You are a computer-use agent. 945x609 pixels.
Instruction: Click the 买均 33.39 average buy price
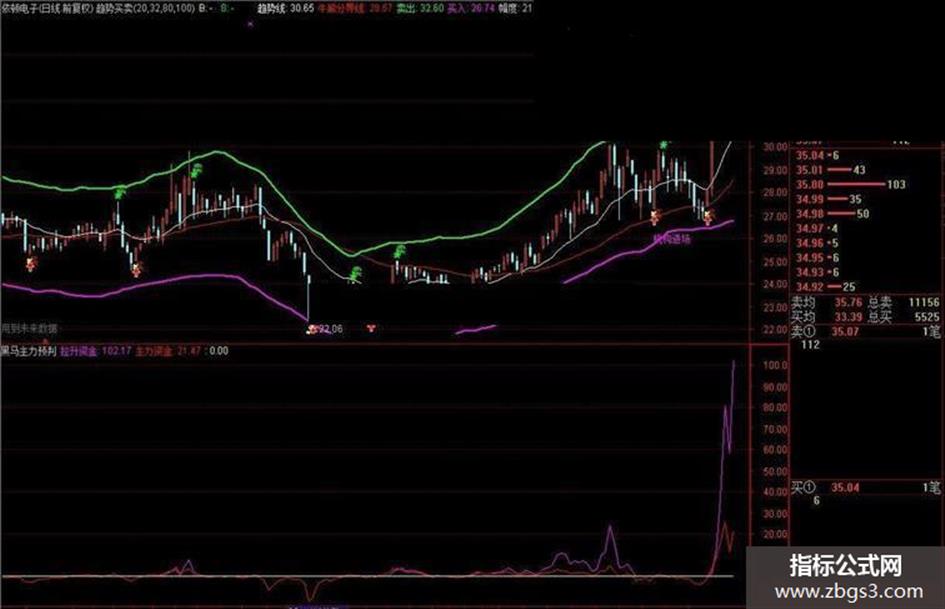click(x=827, y=317)
